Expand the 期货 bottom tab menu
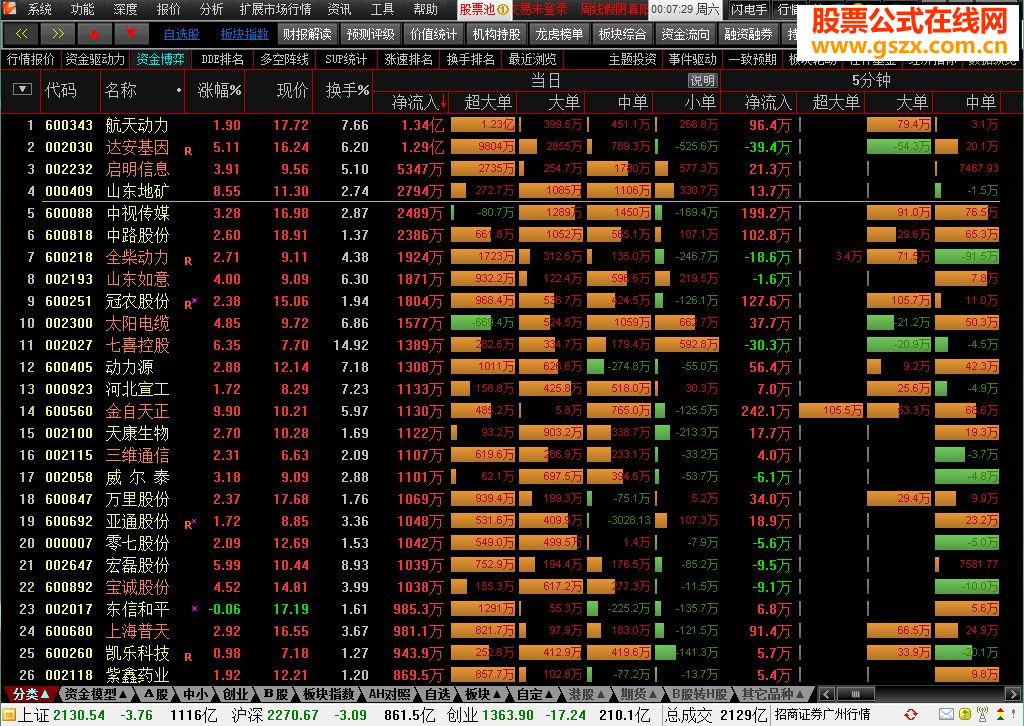The image size is (1024, 726). [639, 694]
